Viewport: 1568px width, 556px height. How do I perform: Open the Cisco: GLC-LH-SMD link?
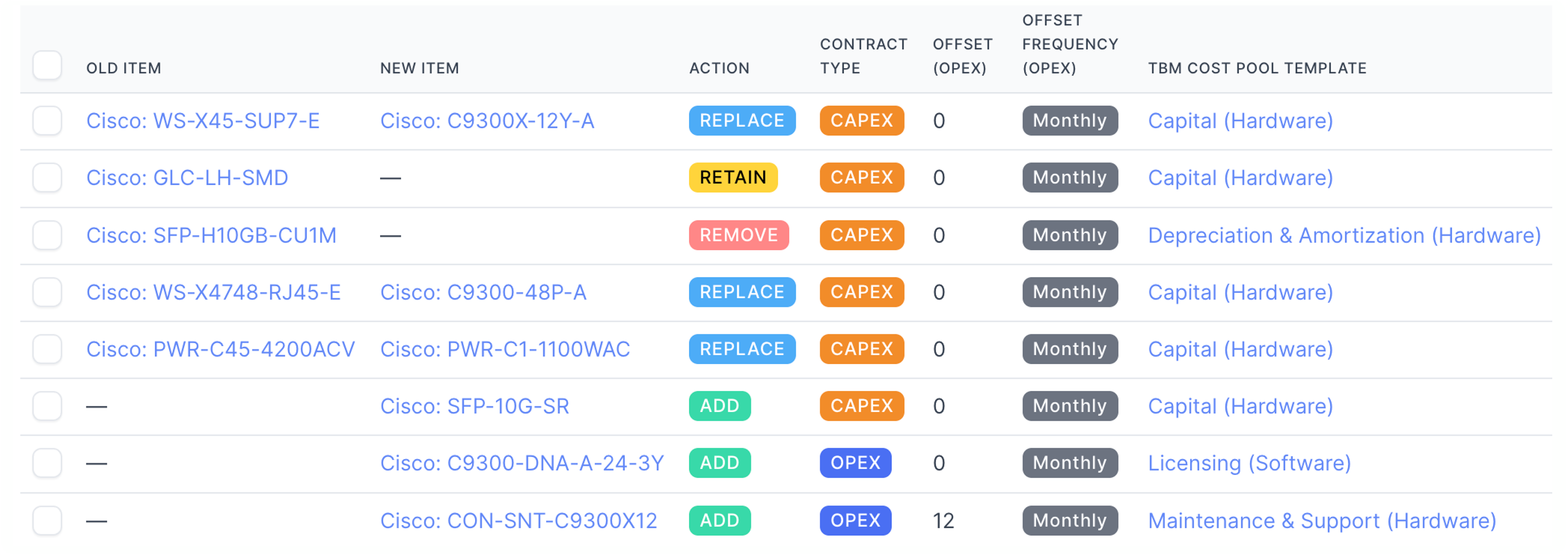tap(187, 177)
